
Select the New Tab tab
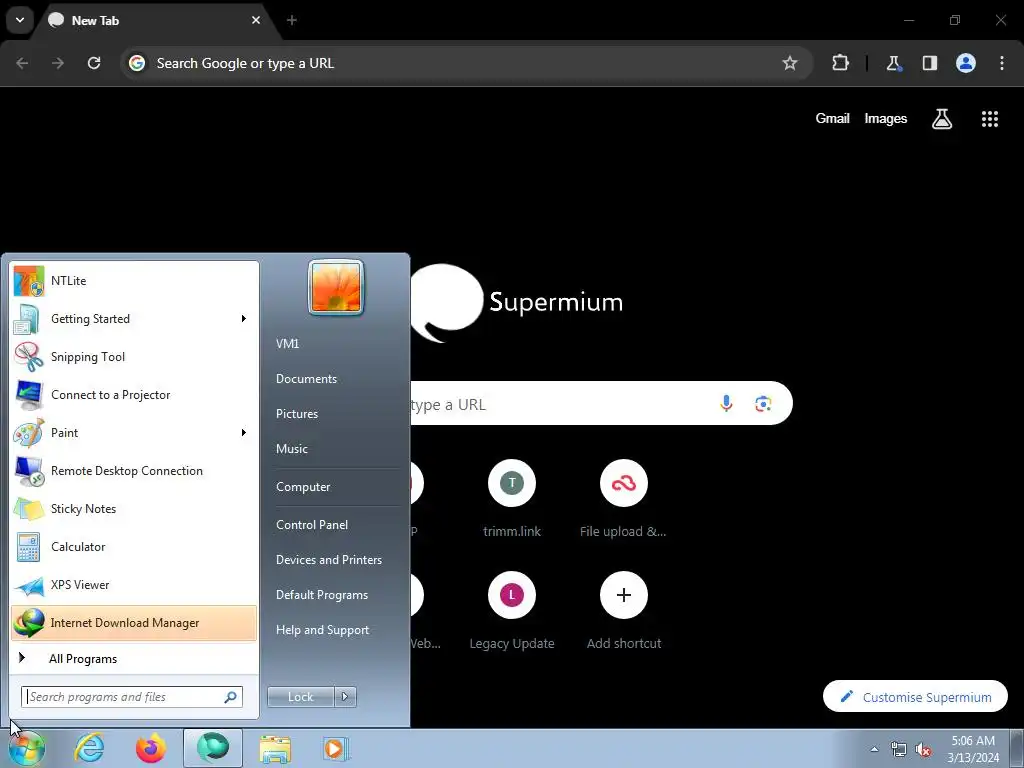coord(153,20)
